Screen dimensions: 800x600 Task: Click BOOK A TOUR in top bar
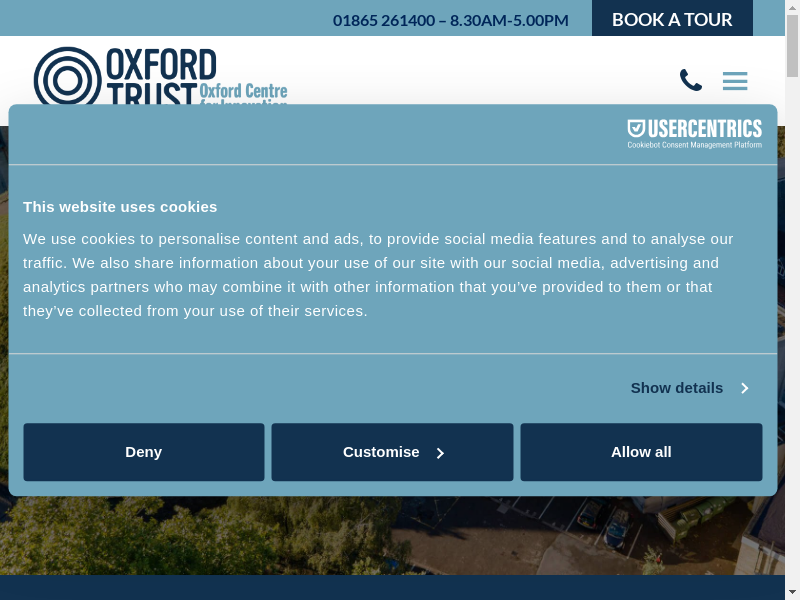672,19
